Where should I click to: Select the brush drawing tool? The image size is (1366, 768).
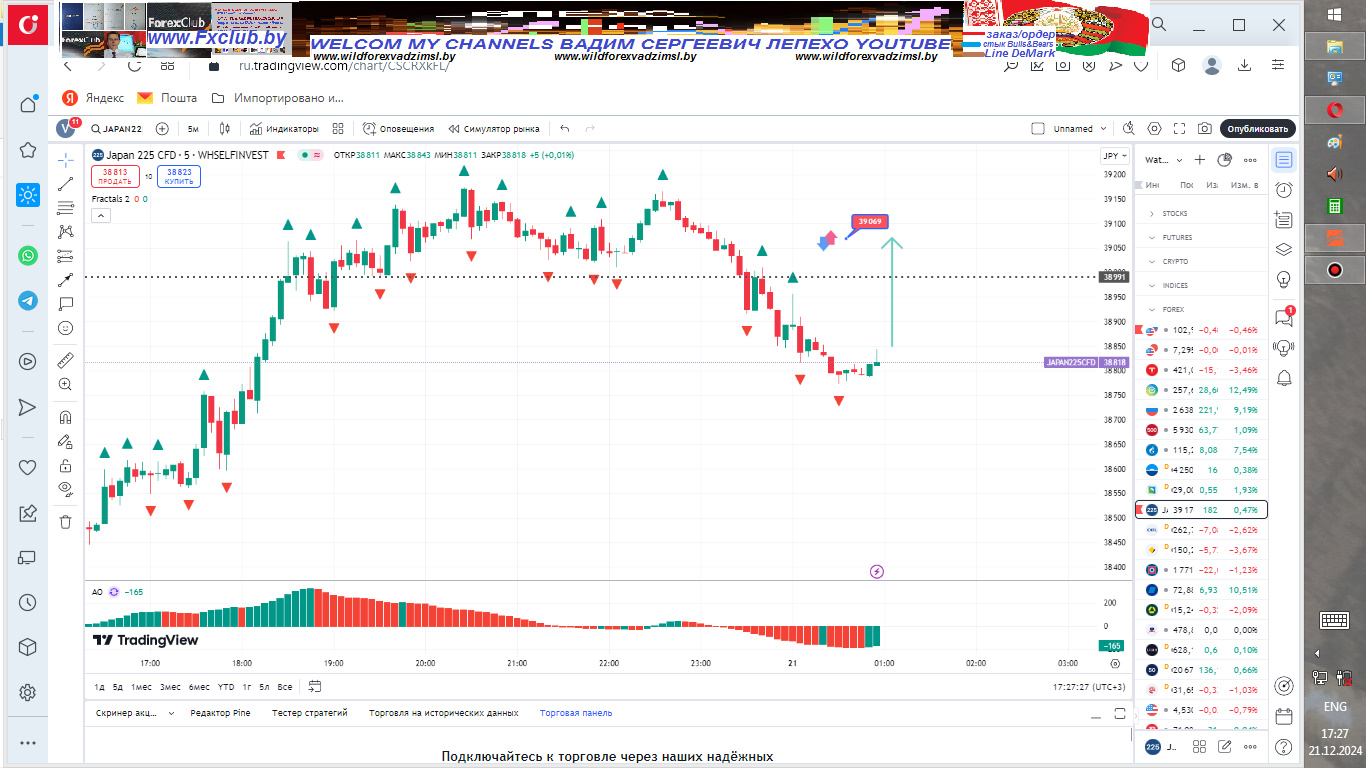pyautogui.click(x=65, y=280)
